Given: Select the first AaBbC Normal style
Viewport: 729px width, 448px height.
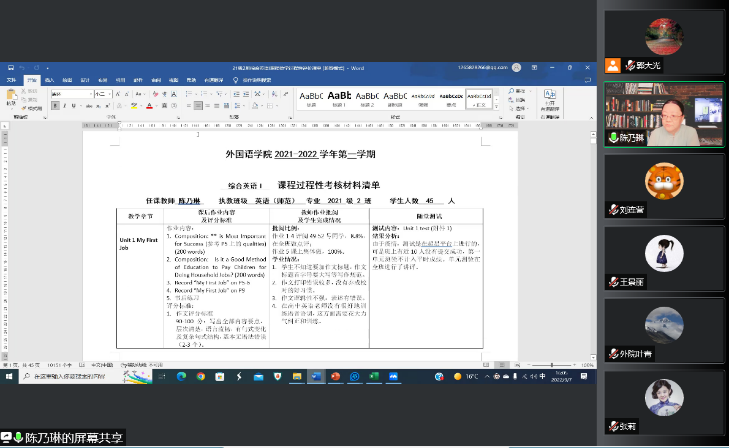Looking at the screenshot, I should 312,98.
